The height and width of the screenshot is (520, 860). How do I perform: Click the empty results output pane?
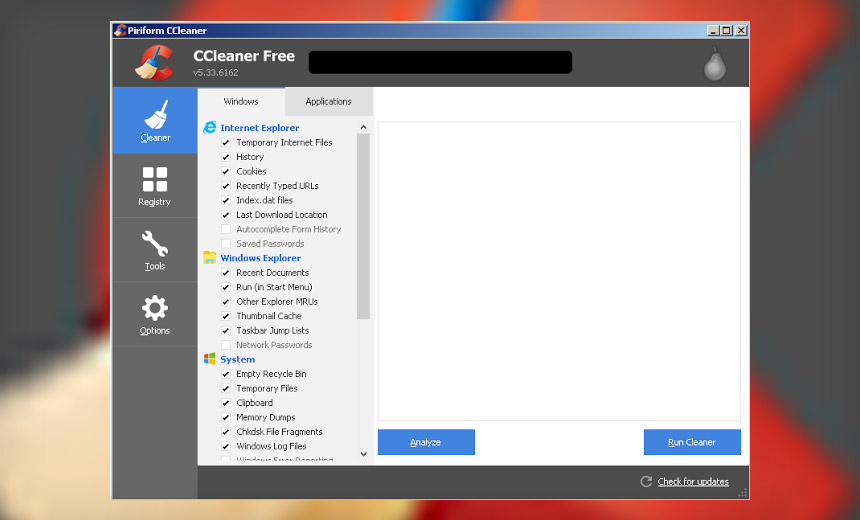[x=559, y=271]
